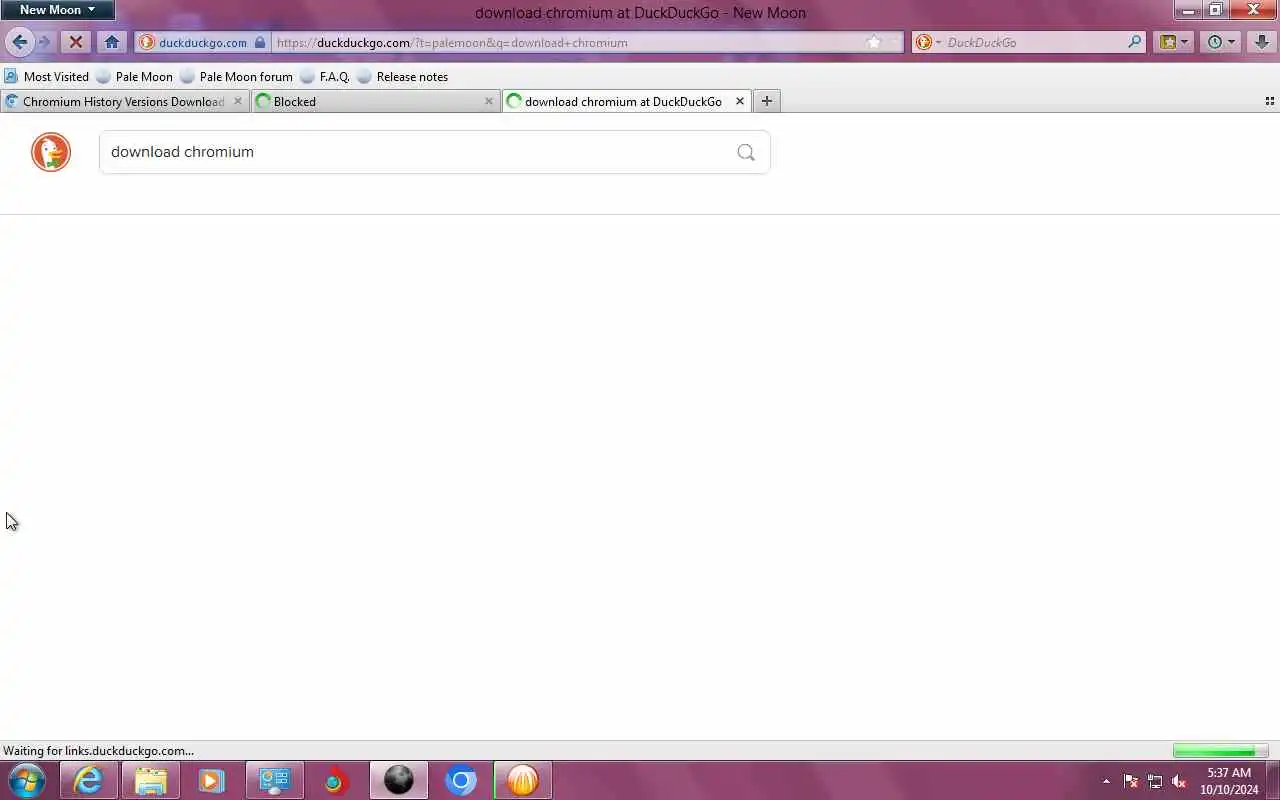1280x800 pixels.
Task: Open the downloads arrow button
Action: click(1262, 42)
